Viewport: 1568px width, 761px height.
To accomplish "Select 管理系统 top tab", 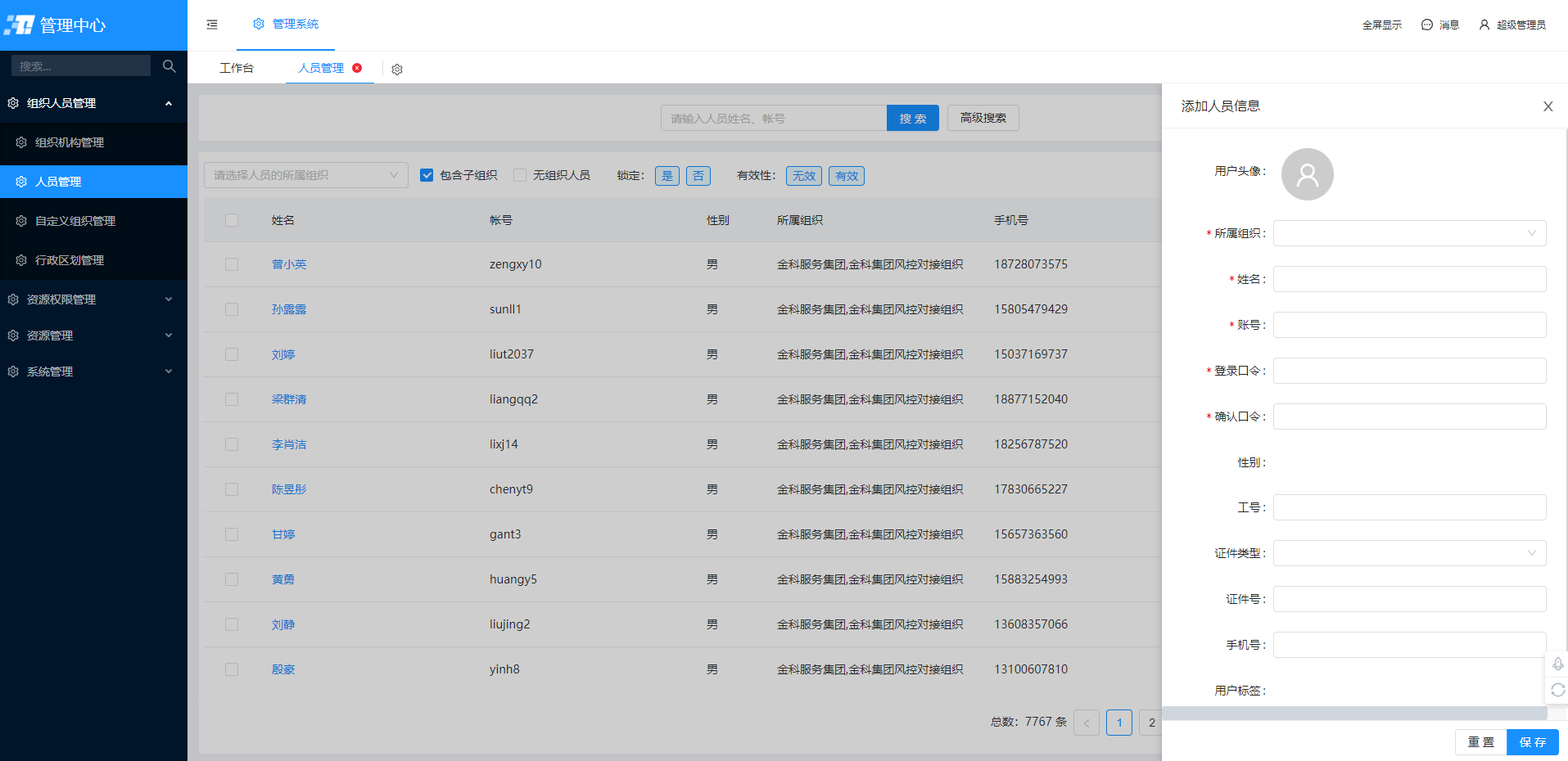I will pos(286,25).
